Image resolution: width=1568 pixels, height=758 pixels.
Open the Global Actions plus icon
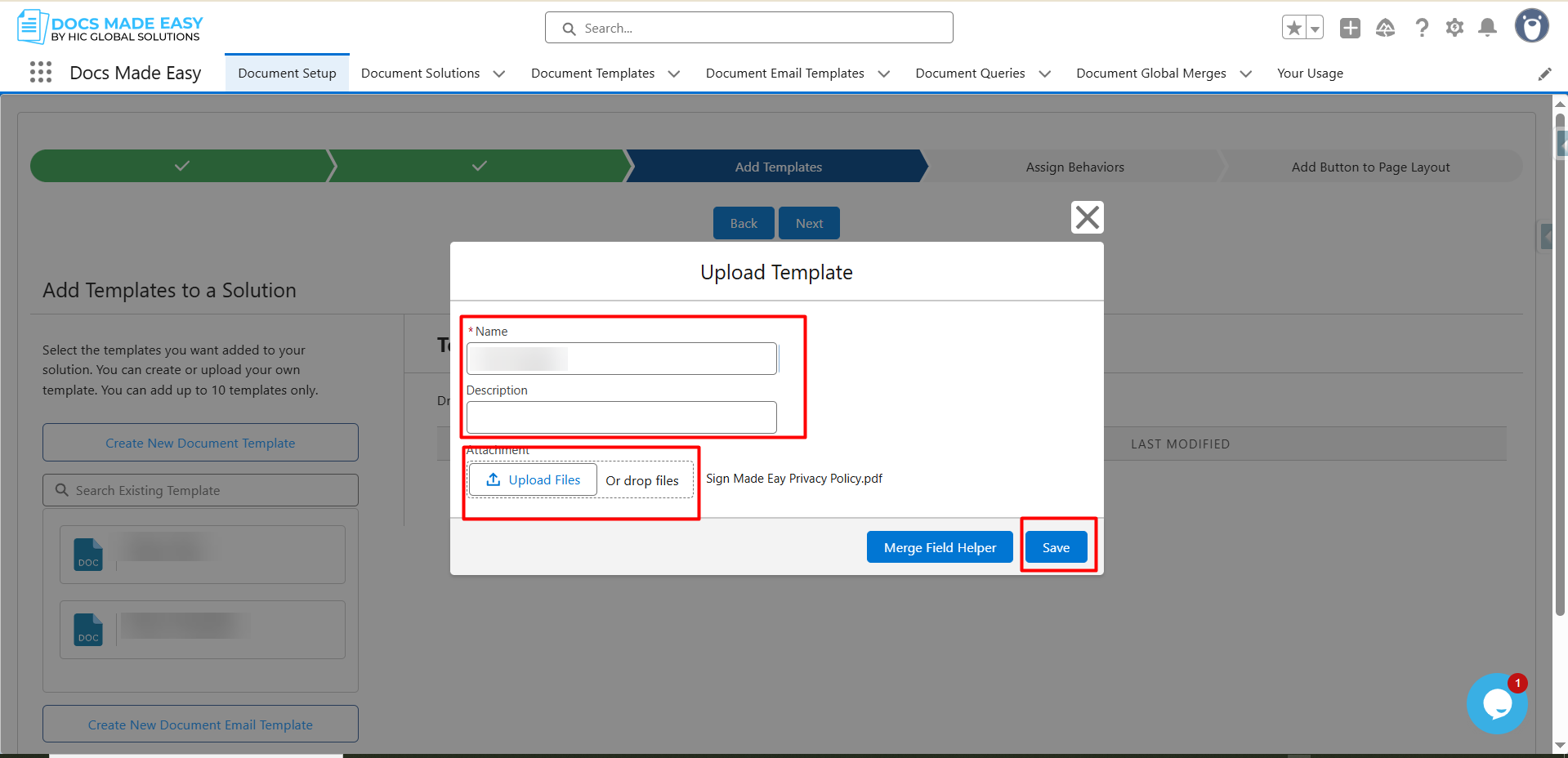[1350, 28]
